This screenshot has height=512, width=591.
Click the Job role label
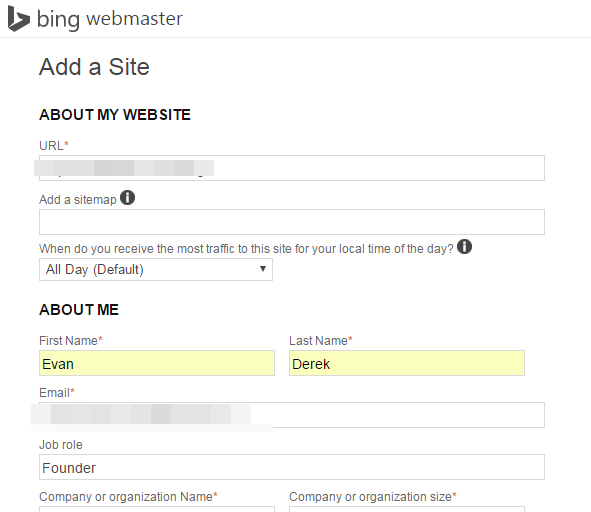point(61,445)
